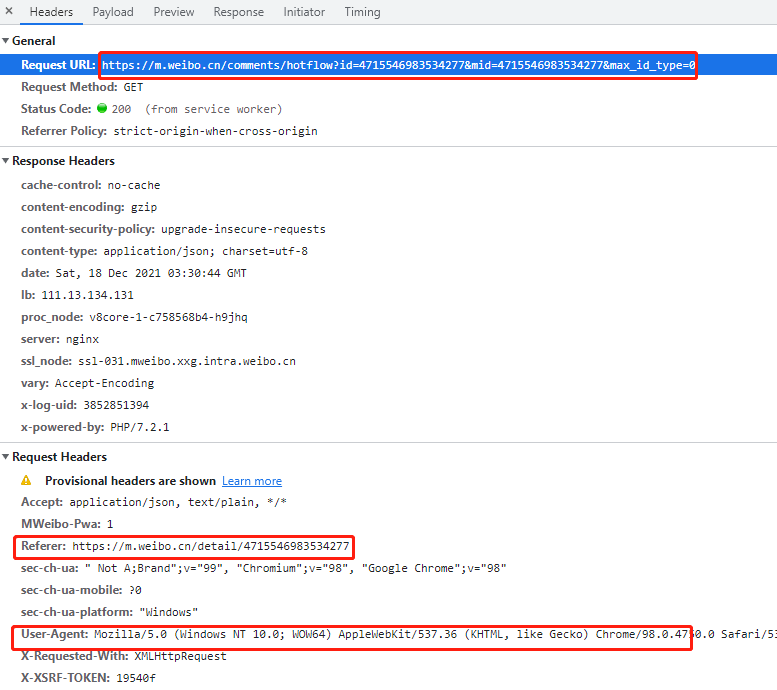Select the x-log-uid 3852851394 row
Viewport: 777px width, 690px height.
point(85,405)
